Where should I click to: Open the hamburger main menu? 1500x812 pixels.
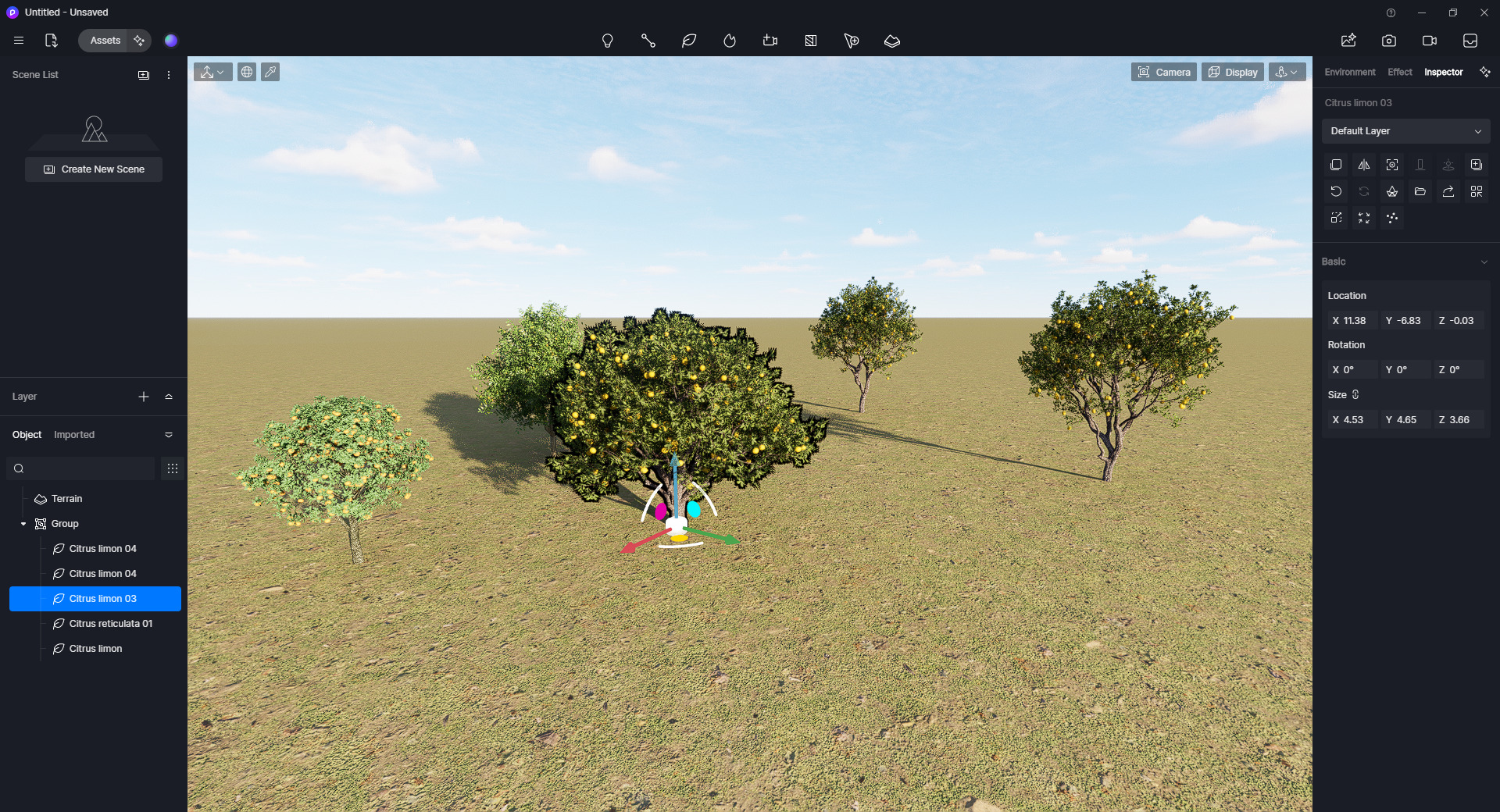[x=19, y=41]
